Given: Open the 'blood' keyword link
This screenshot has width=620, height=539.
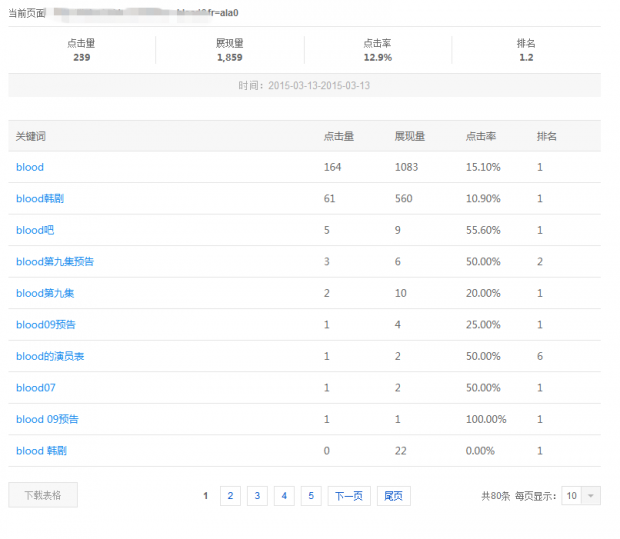Looking at the screenshot, I should (30, 167).
